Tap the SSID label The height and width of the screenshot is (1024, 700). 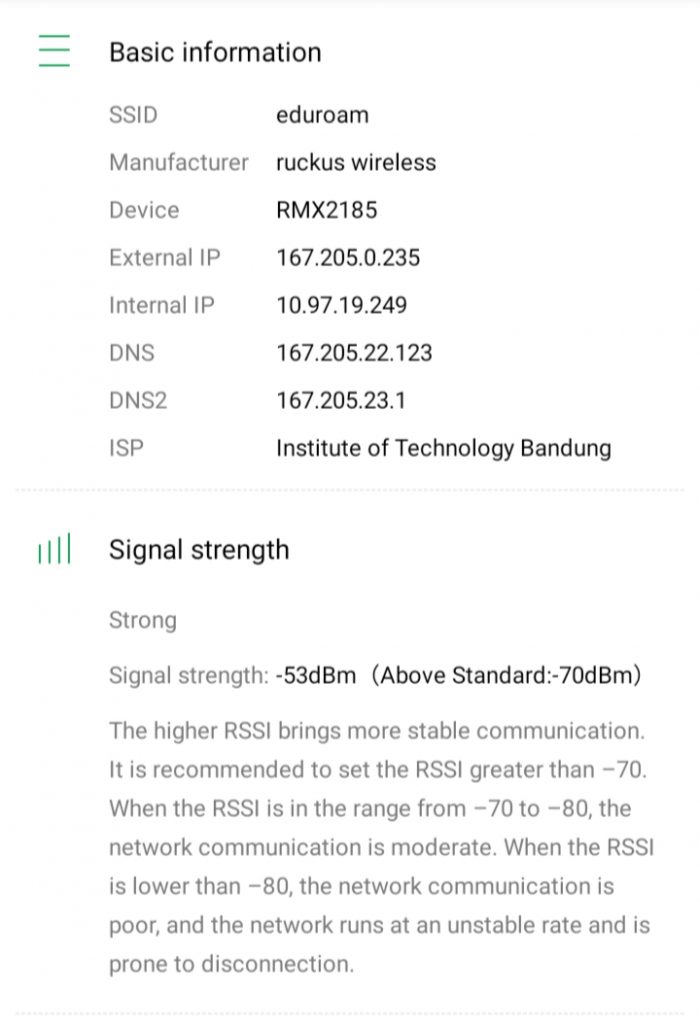point(133,115)
